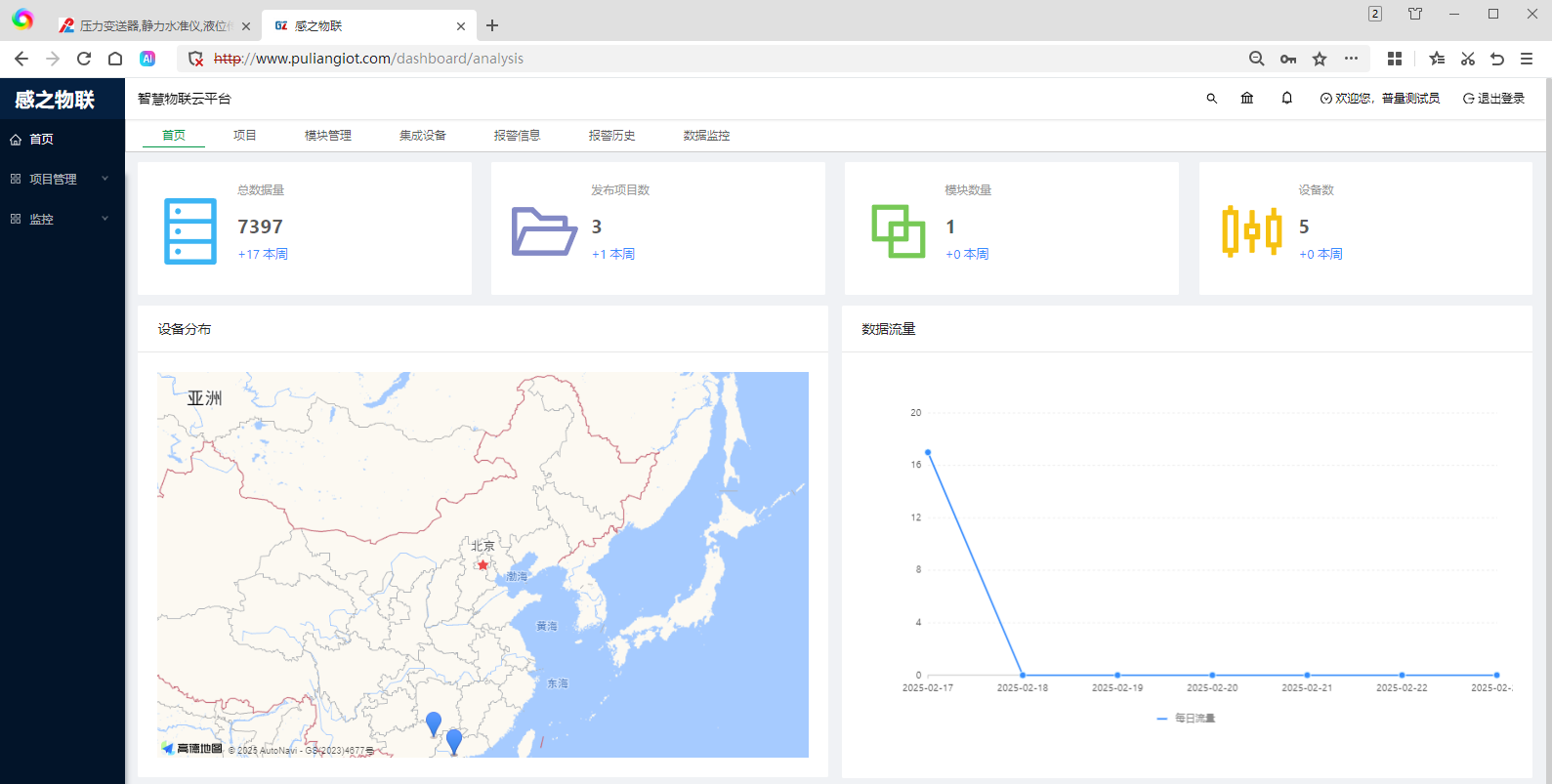Switch to the 模块管理 tab
The image size is (1552, 784).
[x=328, y=136]
